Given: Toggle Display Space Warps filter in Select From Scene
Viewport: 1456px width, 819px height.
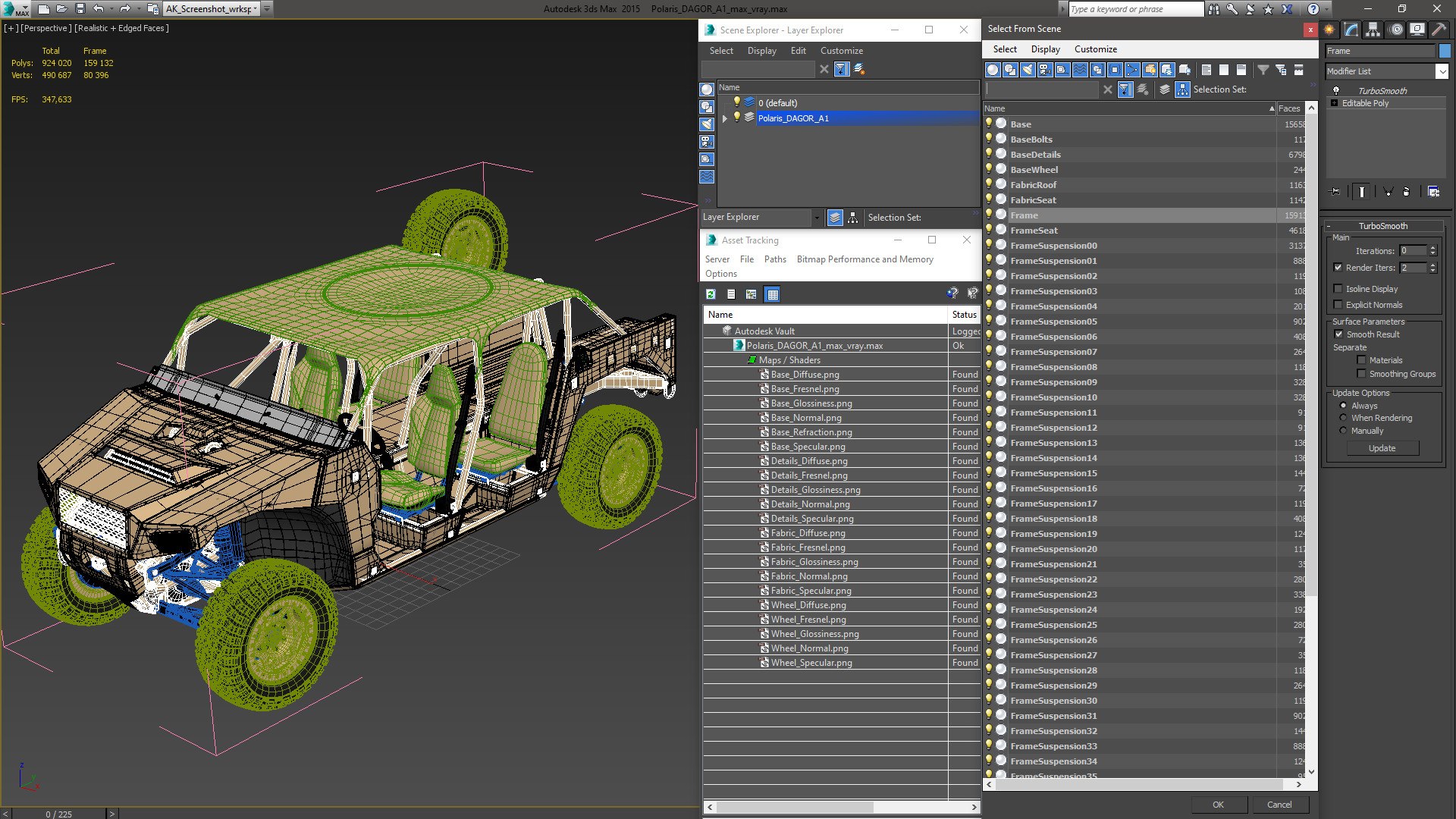Looking at the screenshot, I should [1080, 70].
